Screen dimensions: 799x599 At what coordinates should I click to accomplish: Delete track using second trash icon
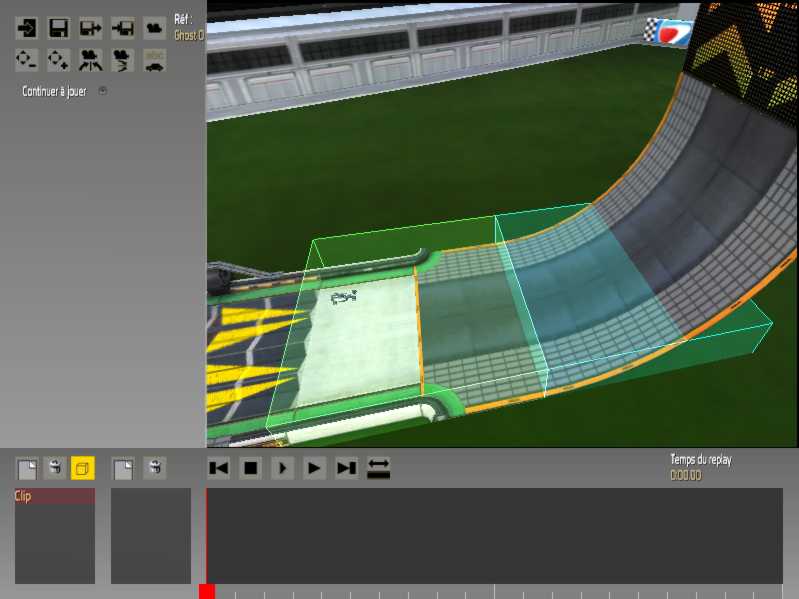pos(155,468)
